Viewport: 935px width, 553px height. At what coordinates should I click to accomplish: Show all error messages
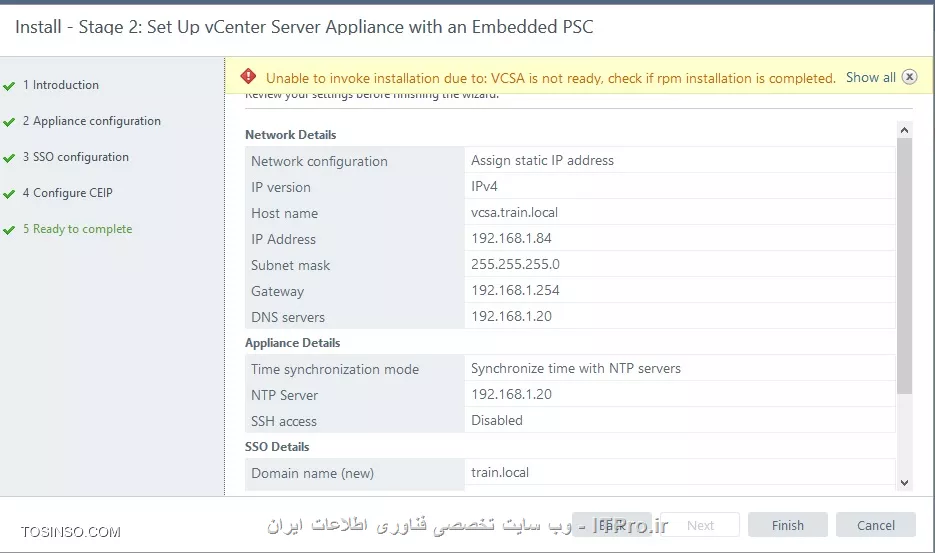point(871,78)
